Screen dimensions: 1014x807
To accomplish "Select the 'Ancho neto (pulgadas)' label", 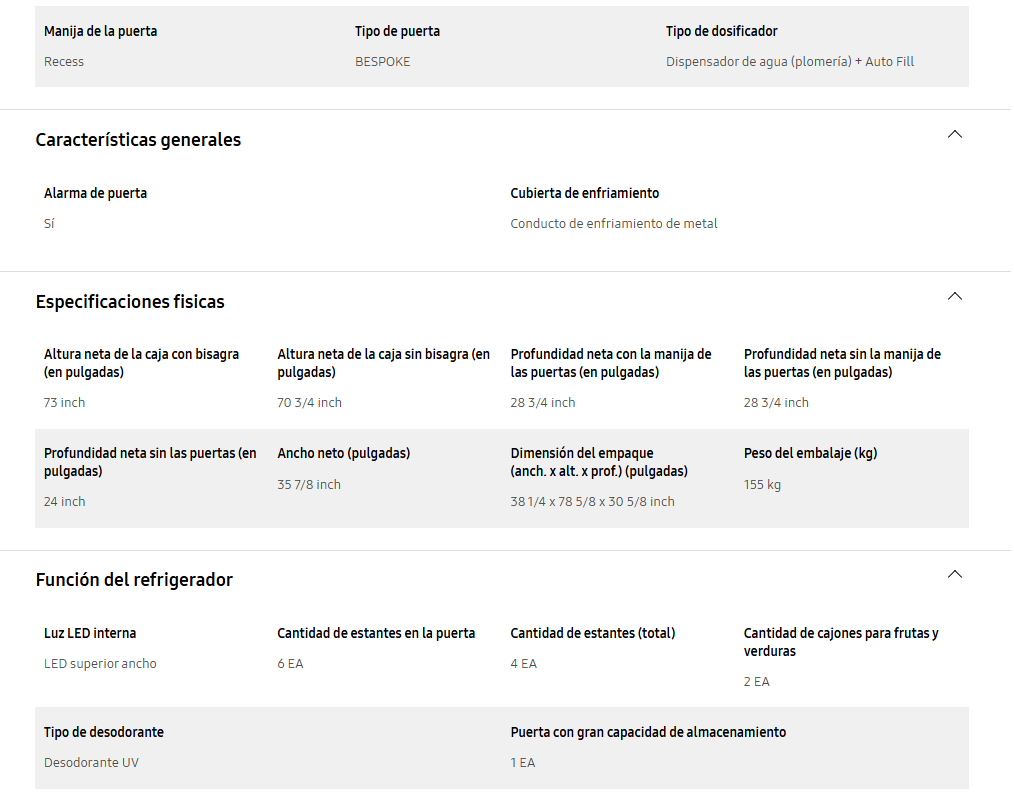I will tap(343, 453).
